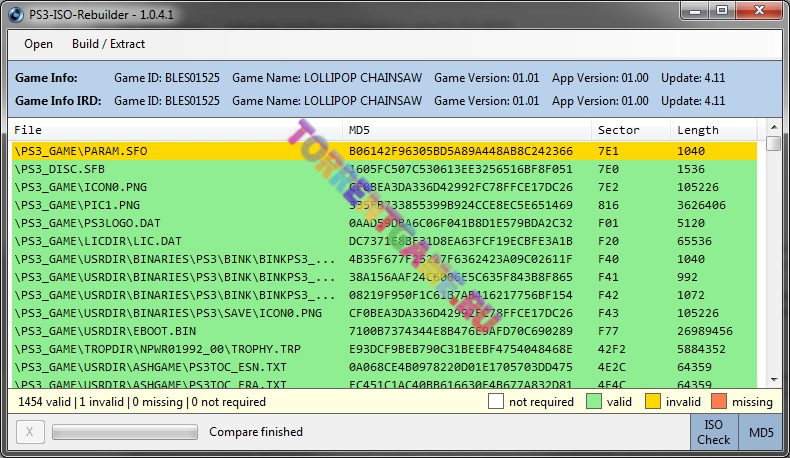Image resolution: width=790 pixels, height=458 pixels.
Task: Click the PS3-ISO-Rebuilder title bar icon
Action: pyautogui.click(x=14, y=11)
